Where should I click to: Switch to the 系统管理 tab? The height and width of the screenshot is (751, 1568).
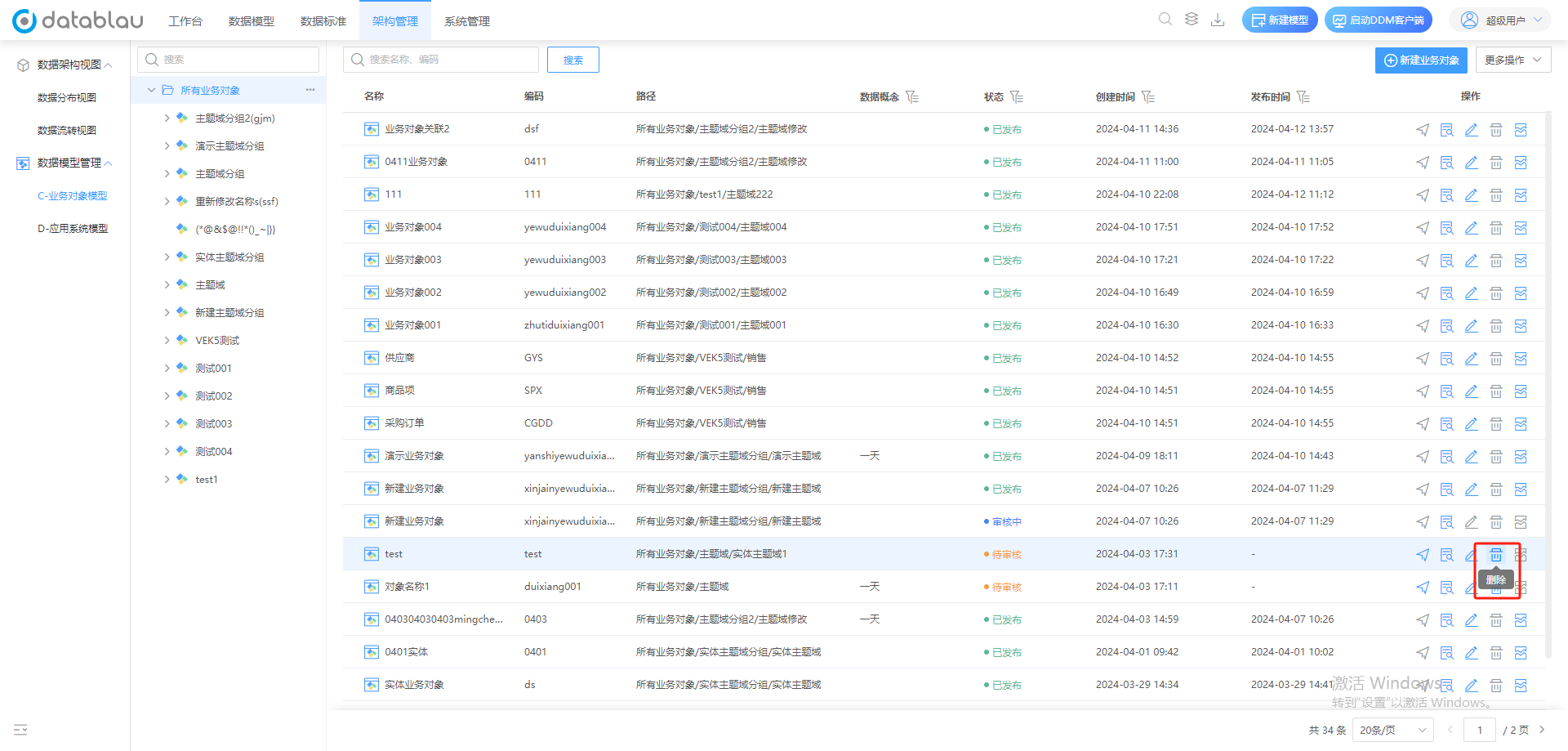467,21
